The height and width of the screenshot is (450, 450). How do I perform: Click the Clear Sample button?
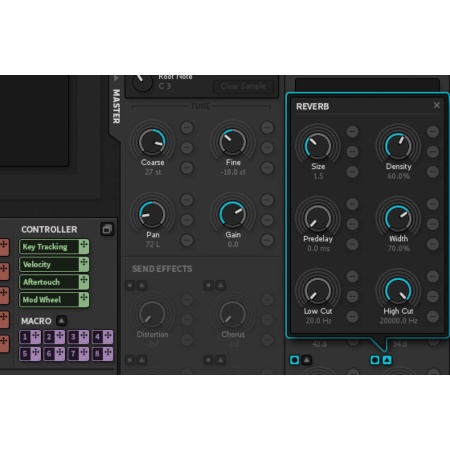(243, 86)
